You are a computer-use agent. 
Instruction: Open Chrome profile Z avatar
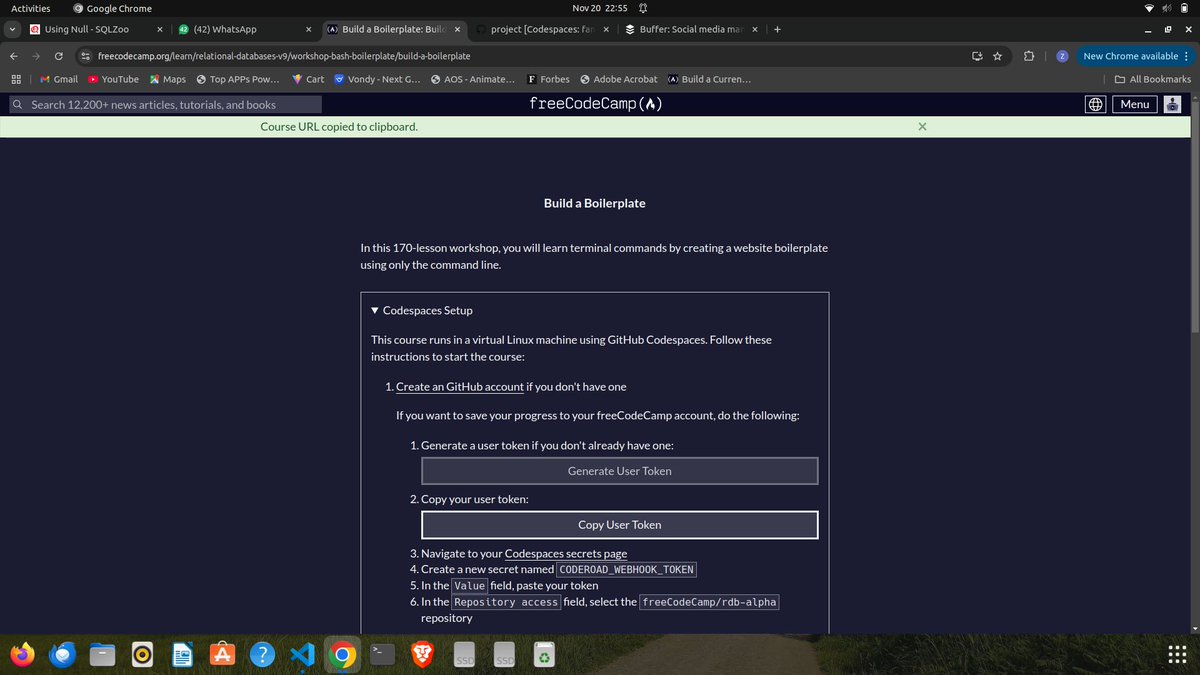point(1062,56)
